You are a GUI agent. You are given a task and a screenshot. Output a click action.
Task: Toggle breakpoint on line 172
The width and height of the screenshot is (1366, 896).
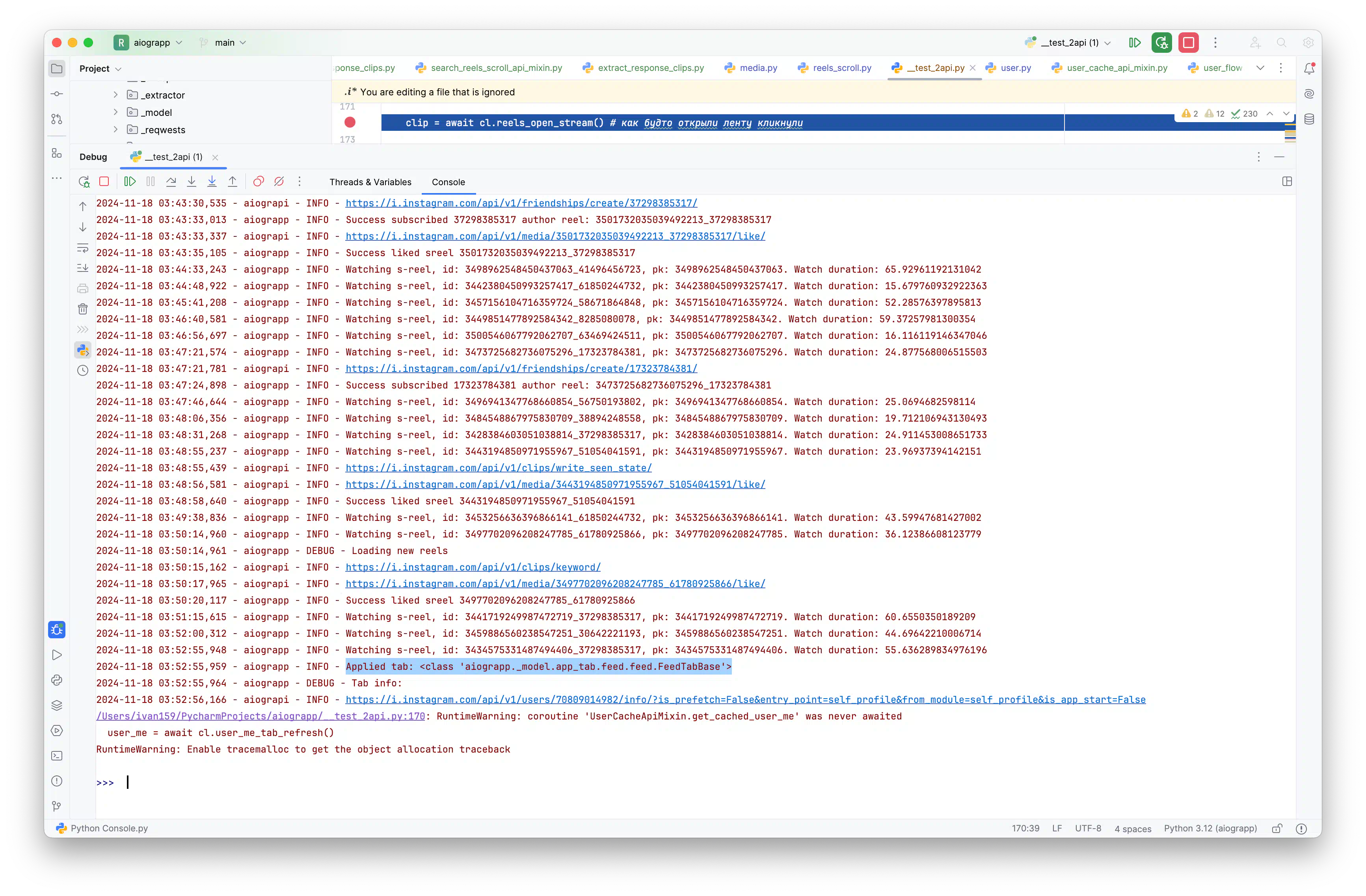click(350, 122)
